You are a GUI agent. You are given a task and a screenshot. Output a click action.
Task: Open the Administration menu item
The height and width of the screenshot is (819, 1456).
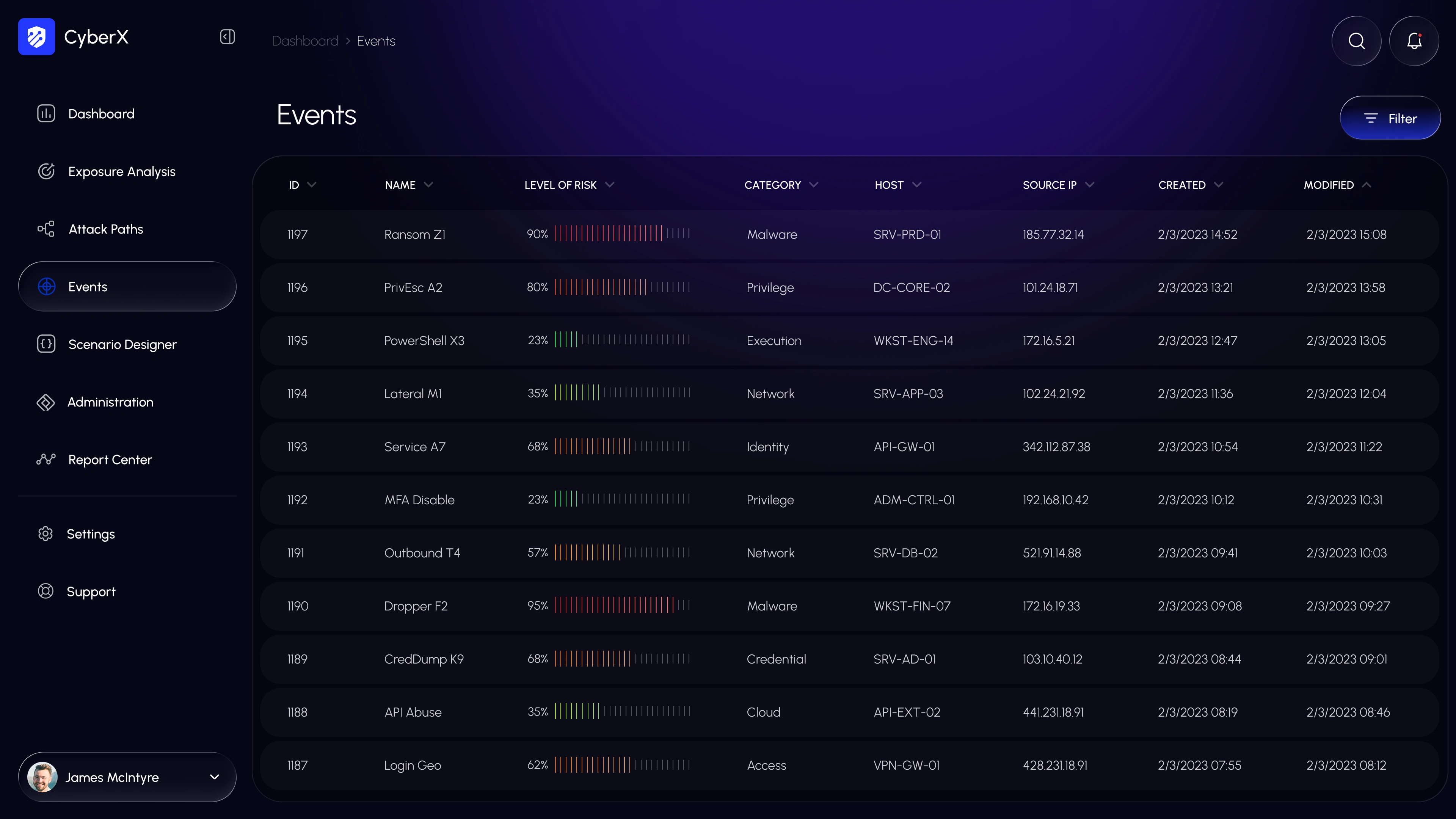point(110,402)
